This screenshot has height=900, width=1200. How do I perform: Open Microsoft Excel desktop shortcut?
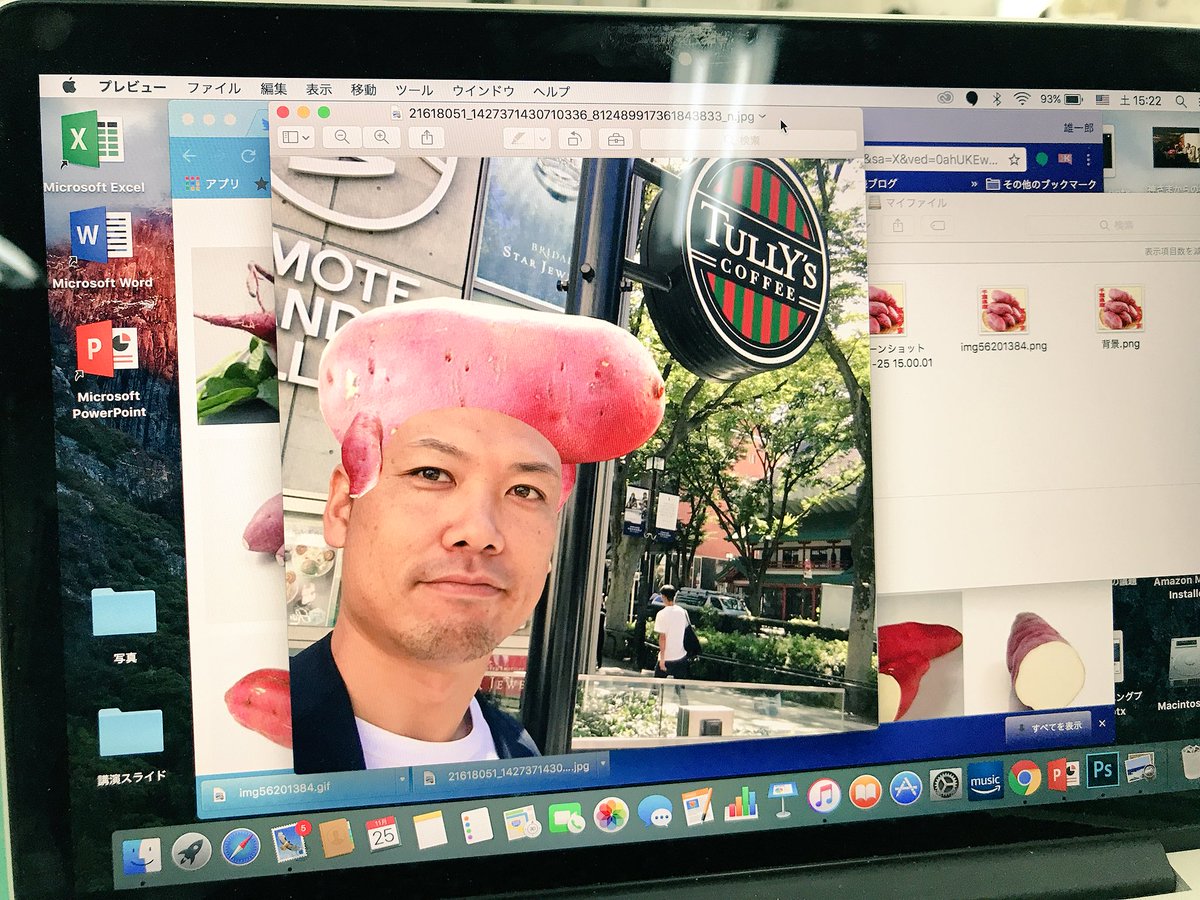pyautogui.click(x=93, y=152)
